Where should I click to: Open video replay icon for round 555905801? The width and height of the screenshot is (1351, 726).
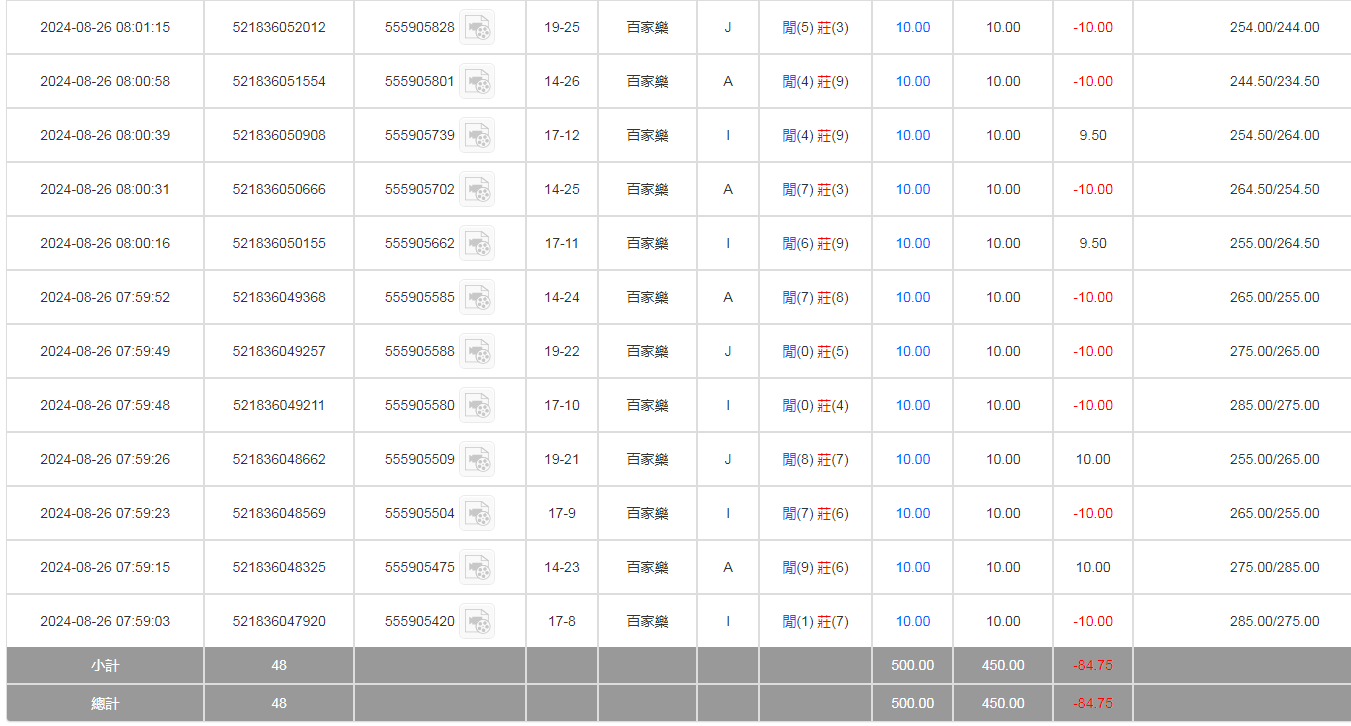pyautogui.click(x=477, y=82)
